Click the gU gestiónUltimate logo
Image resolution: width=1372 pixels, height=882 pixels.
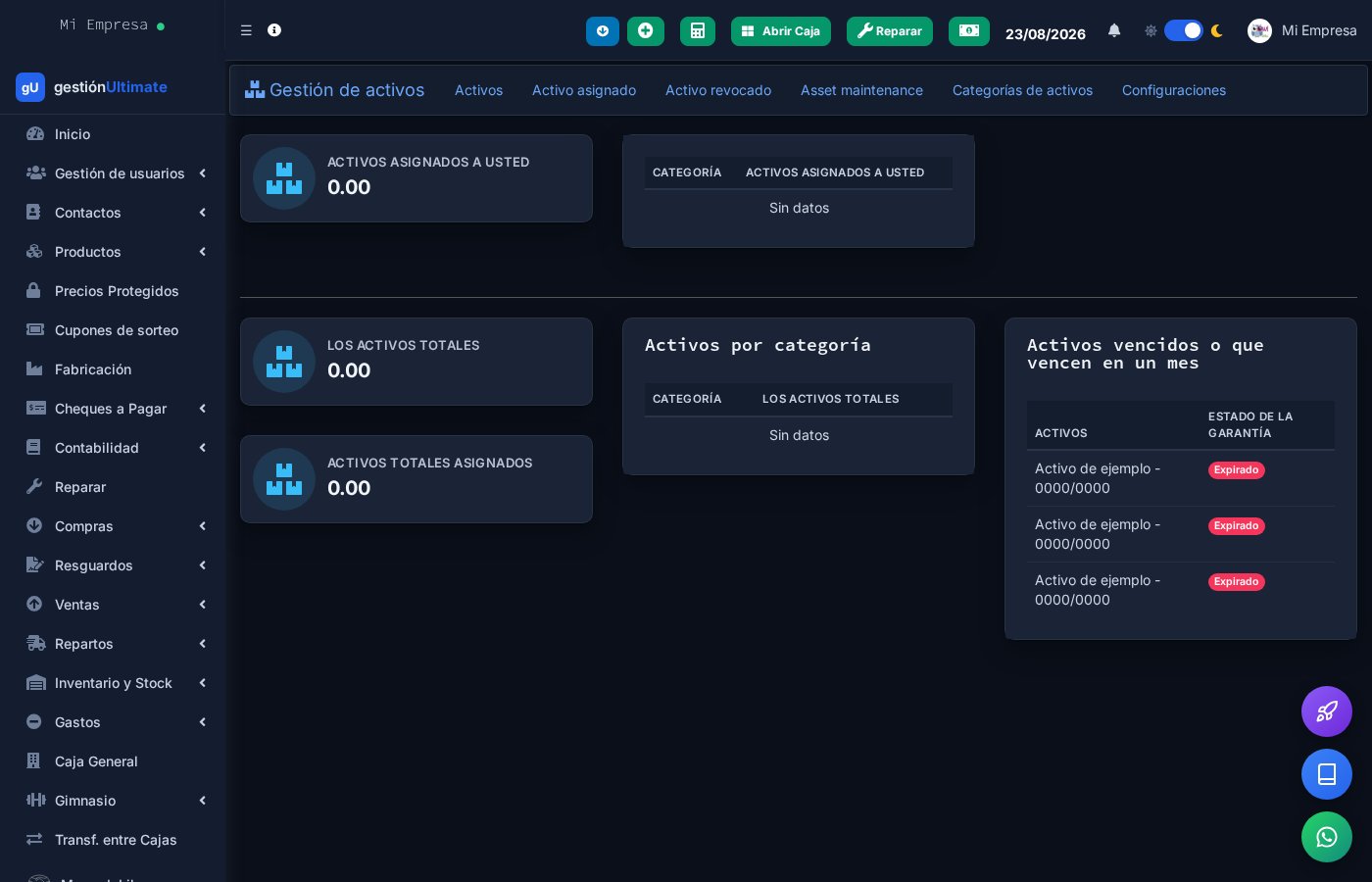coord(92,87)
